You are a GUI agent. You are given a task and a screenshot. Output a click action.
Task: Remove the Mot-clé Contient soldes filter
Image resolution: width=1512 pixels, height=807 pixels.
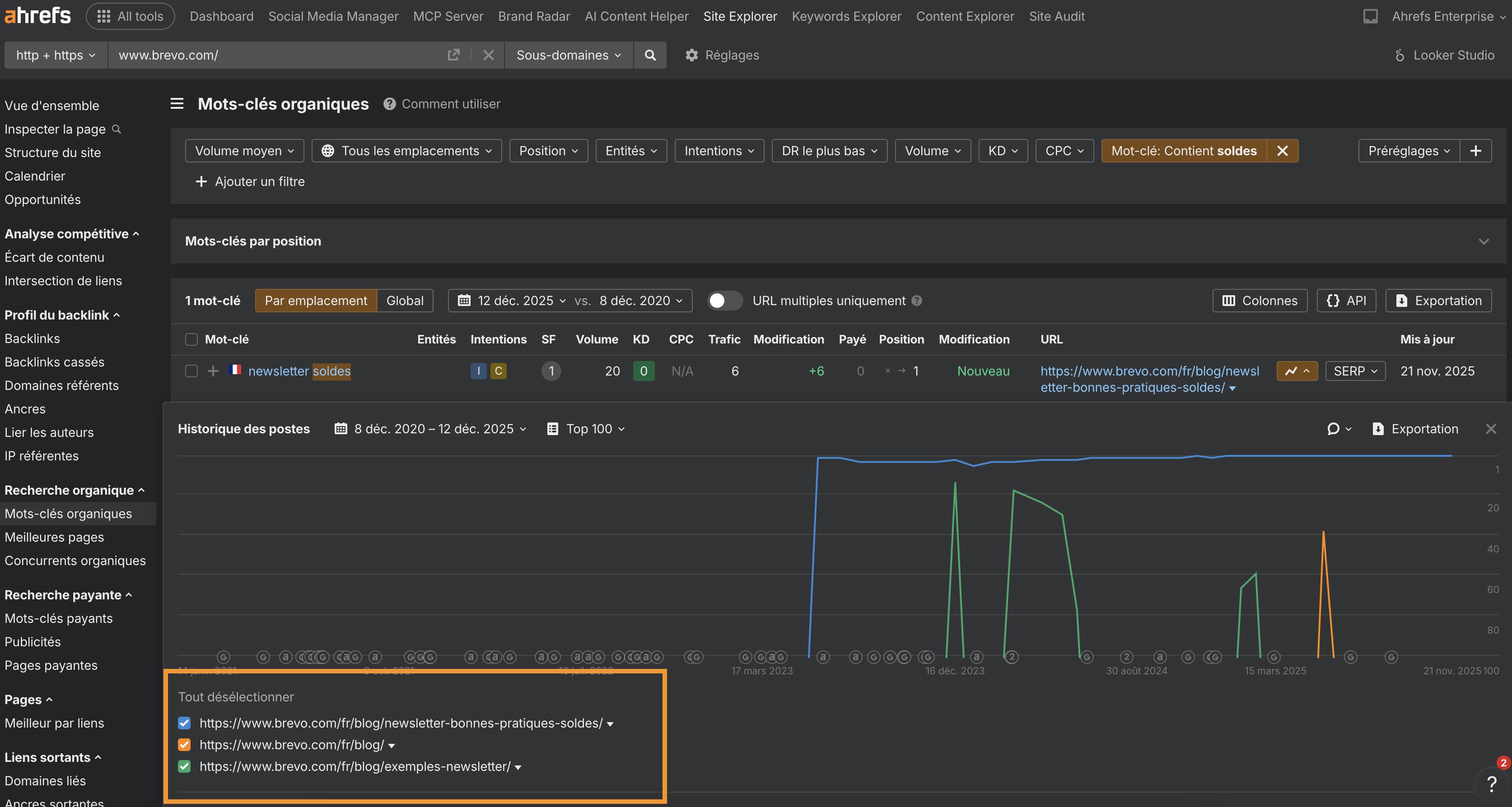(1283, 151)
